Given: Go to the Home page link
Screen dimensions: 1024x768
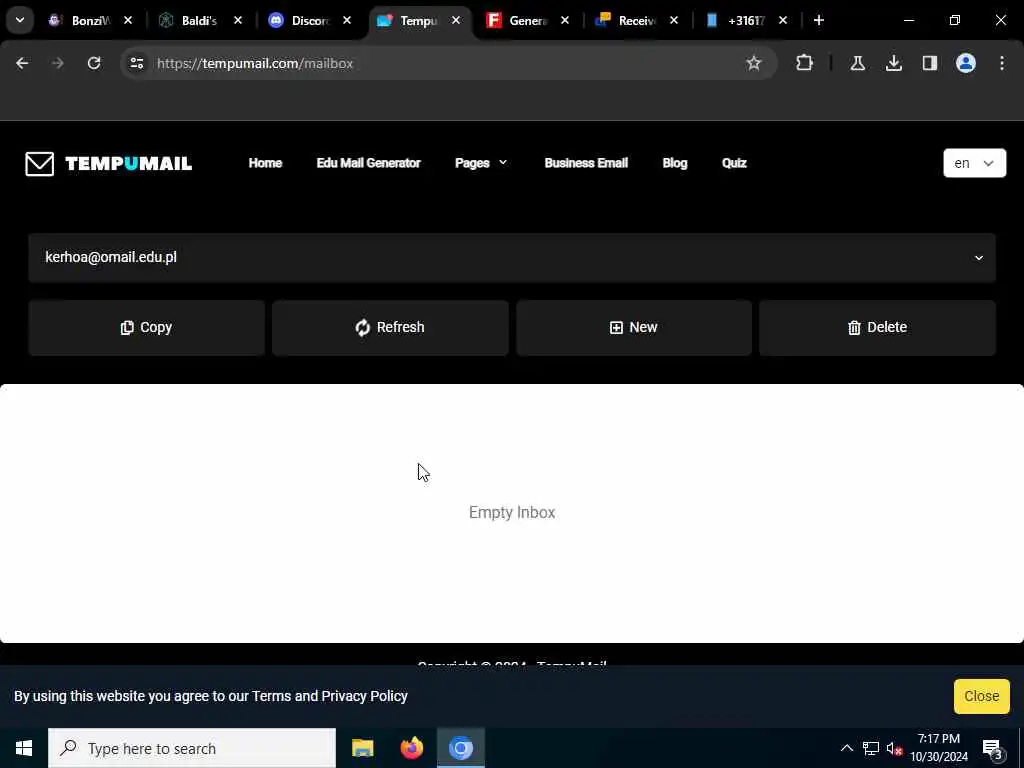Looking at the screenshot, I should click(265, 163).
